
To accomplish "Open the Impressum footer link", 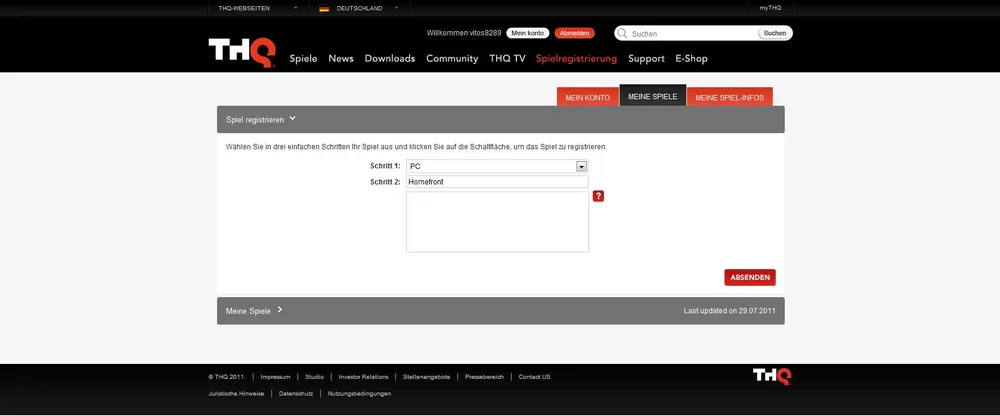I will pyautogui.click(x=275, y=377).
